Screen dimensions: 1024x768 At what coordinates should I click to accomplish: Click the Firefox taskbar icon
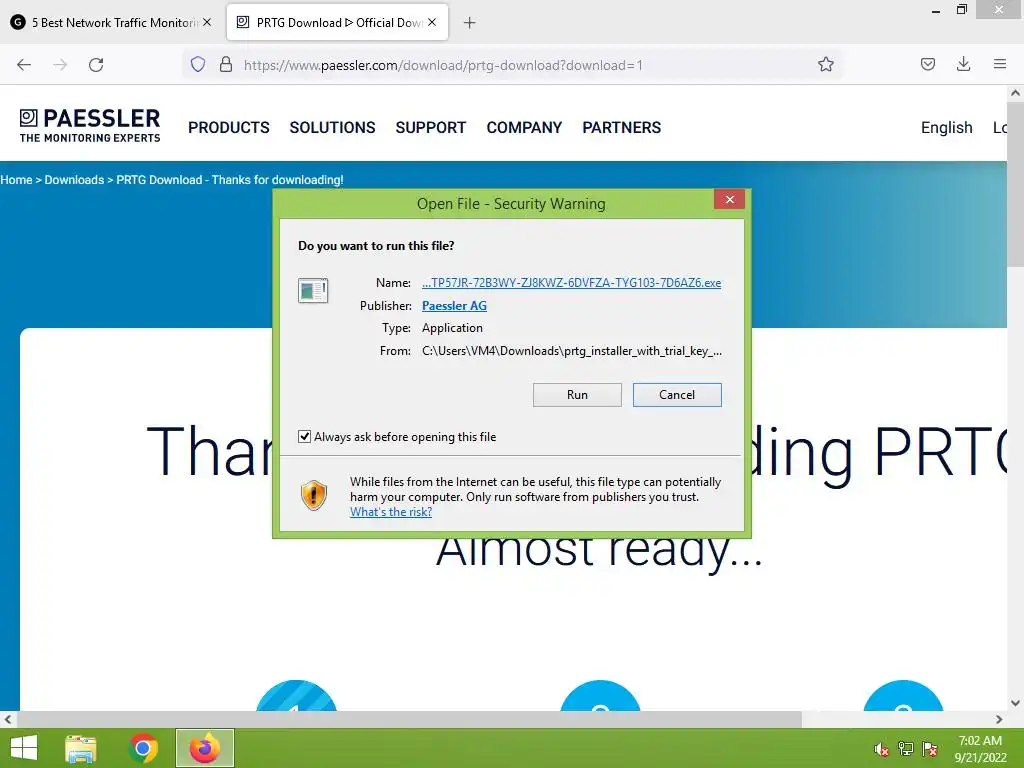pyautogui.click(x=204, y=748)
